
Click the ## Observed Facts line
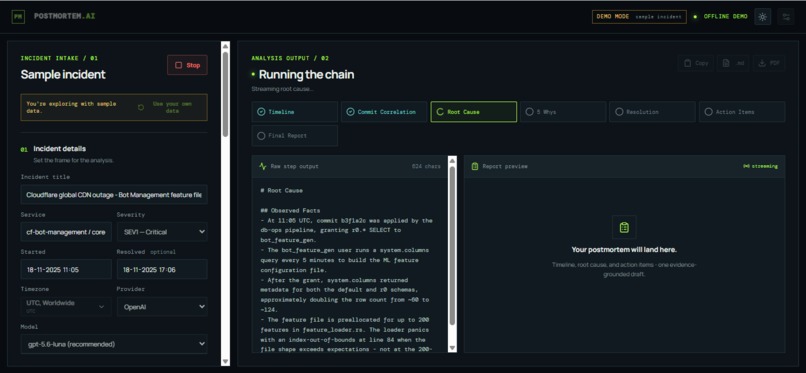point(290,211)
